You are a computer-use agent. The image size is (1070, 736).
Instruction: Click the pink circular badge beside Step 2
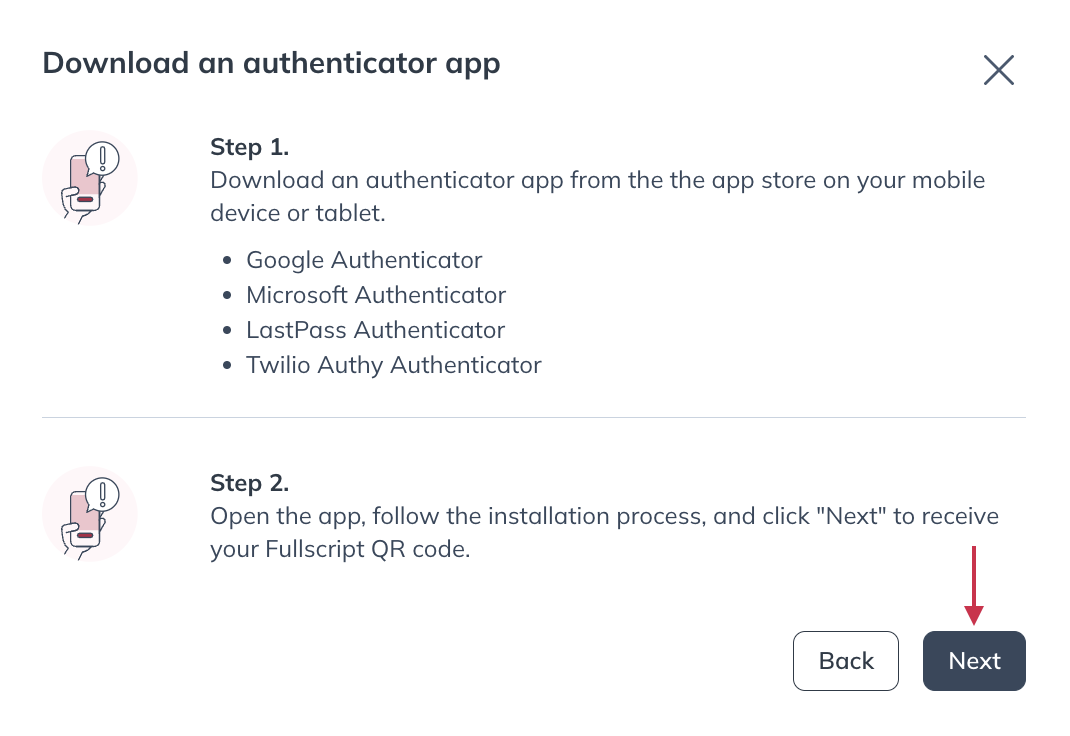(90, 514)
